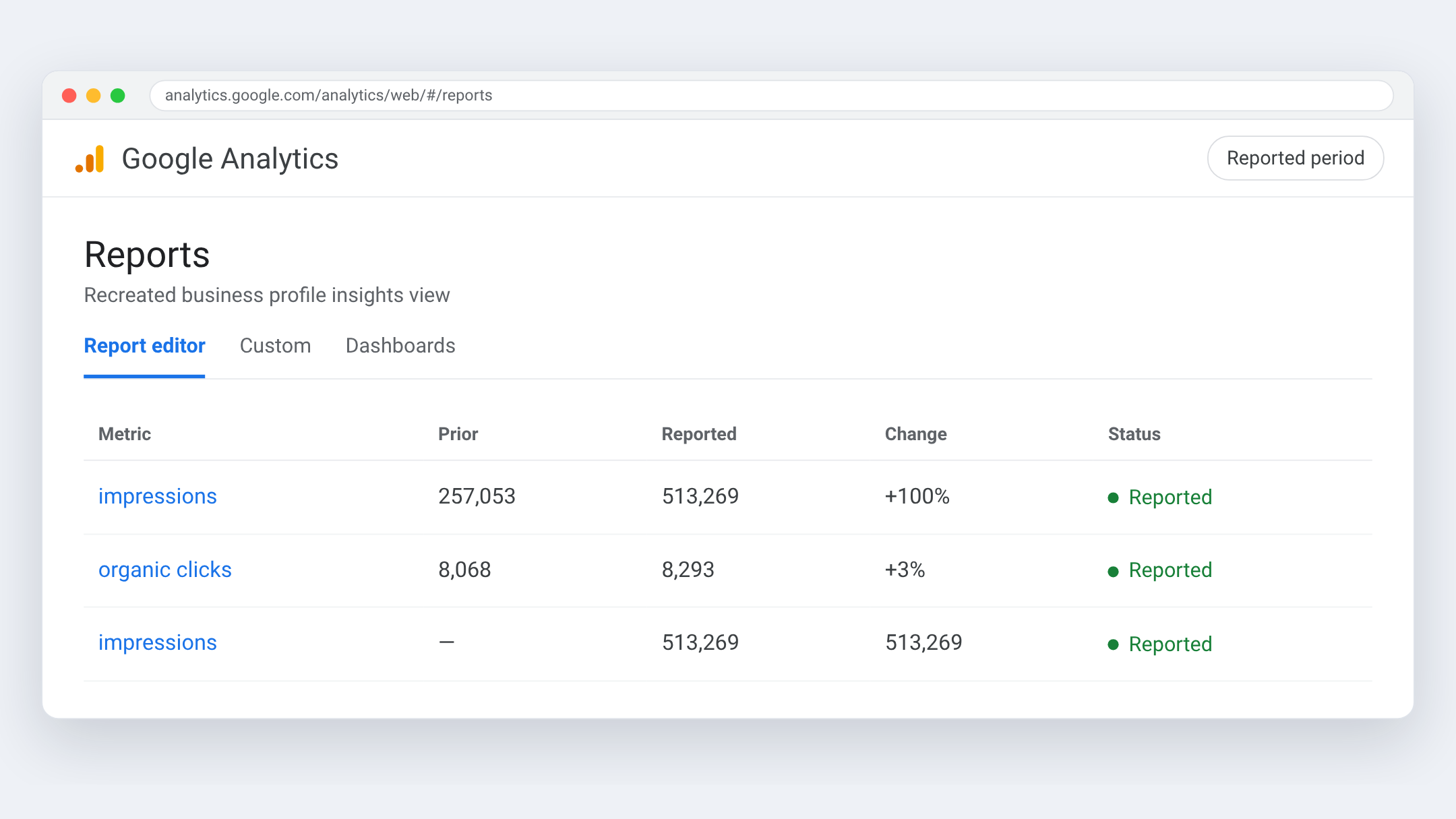Viewport: 1456px width, 819px height.
Task: Click the reported value 8,293
Action: coord(688,570)
